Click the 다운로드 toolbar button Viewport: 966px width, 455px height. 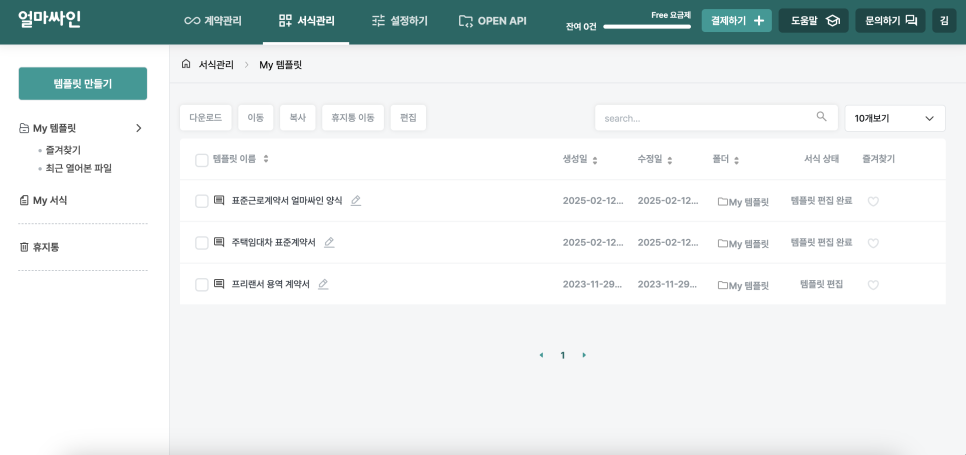206,118
